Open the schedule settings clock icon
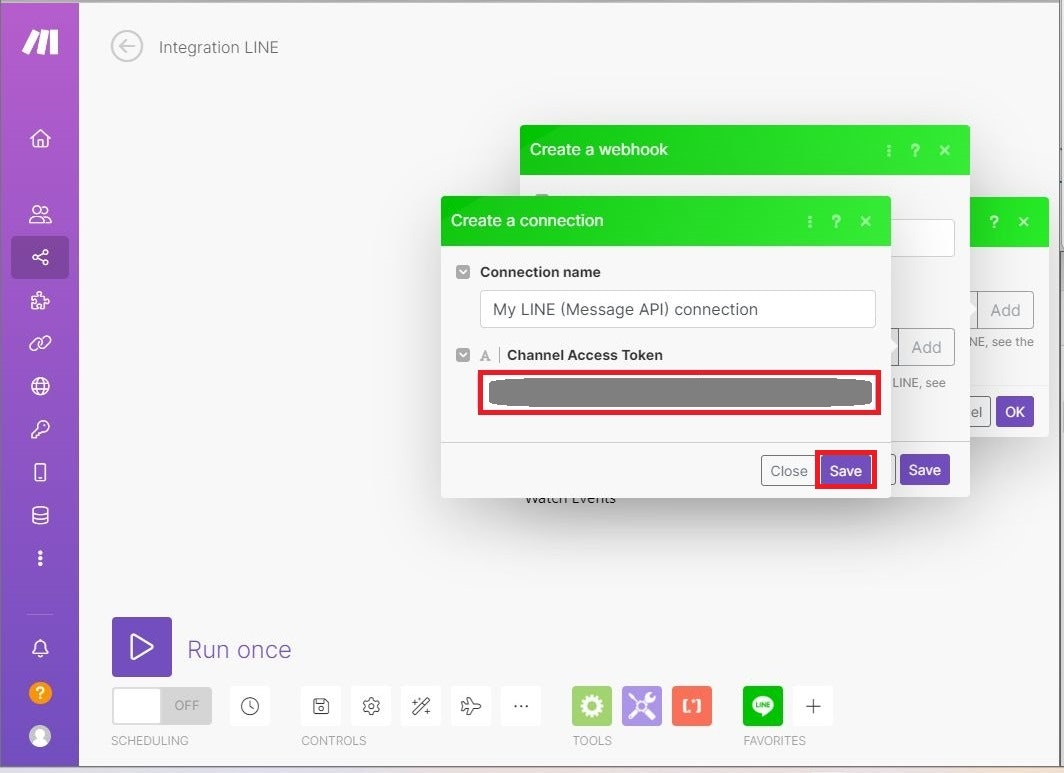Viewport: 1064px width, 773px height. point(250,706)
